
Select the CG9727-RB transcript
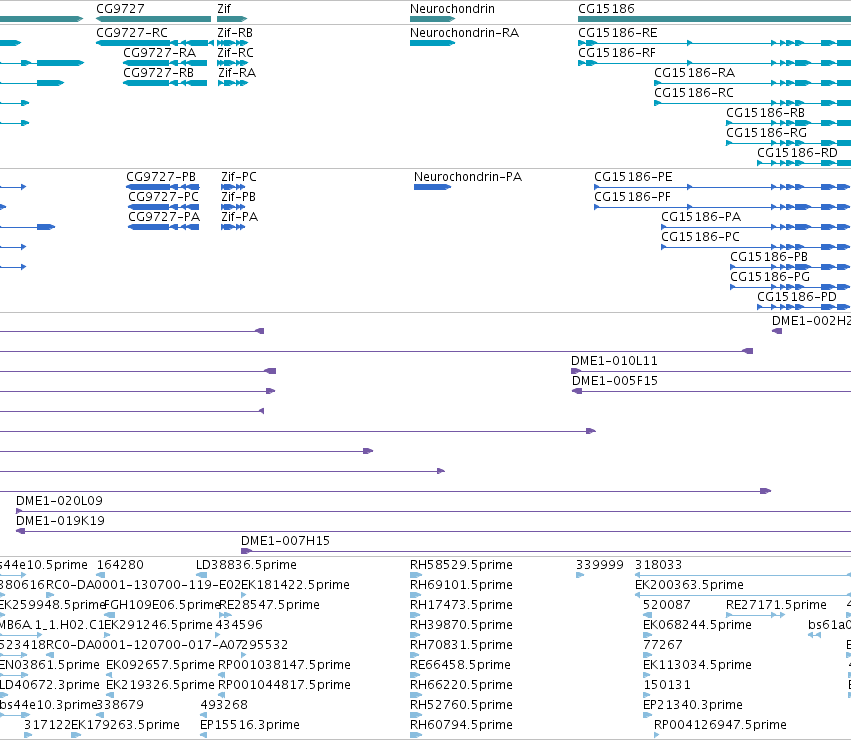(158, 73)
